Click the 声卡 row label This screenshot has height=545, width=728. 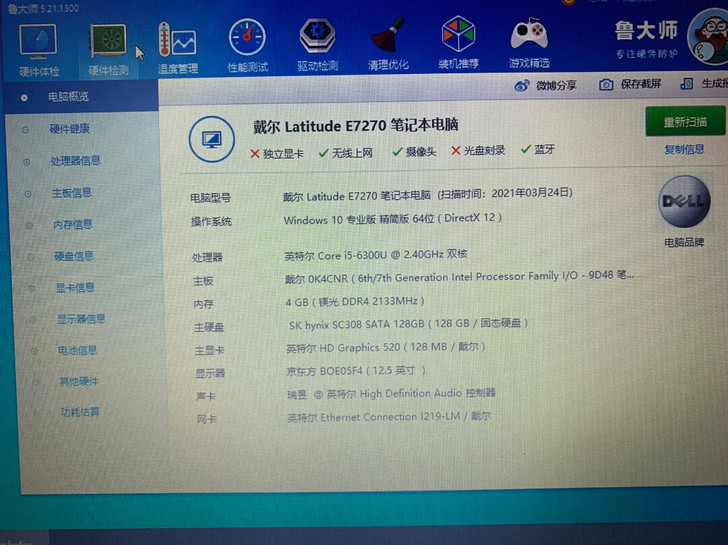[x=206, y=397]
